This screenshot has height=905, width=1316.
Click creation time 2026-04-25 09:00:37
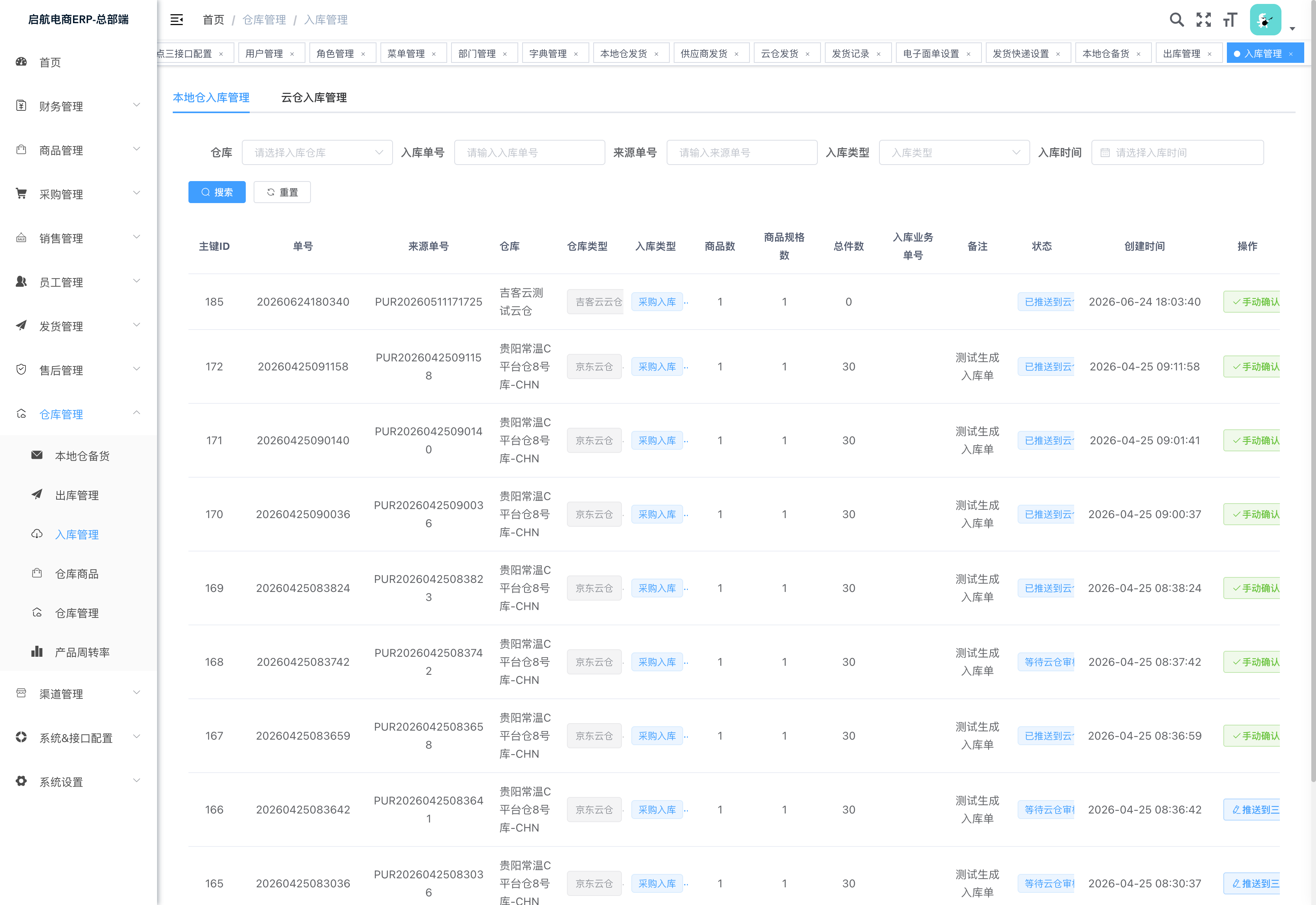click(1144, 514)
